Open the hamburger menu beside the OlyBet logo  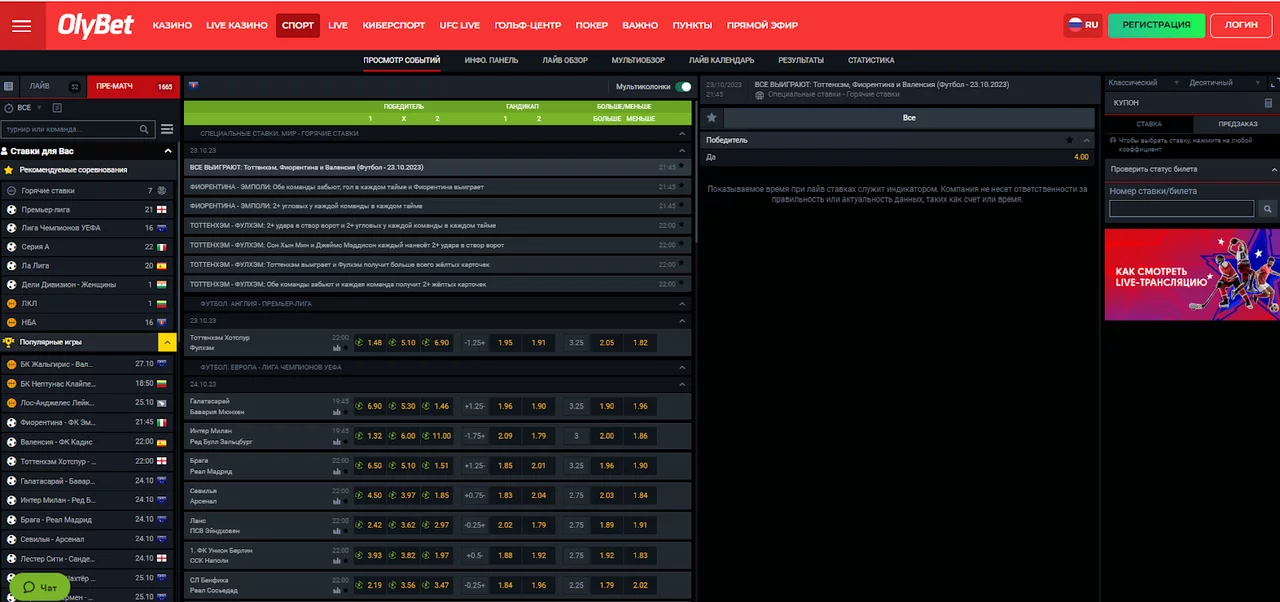point(21,25)
